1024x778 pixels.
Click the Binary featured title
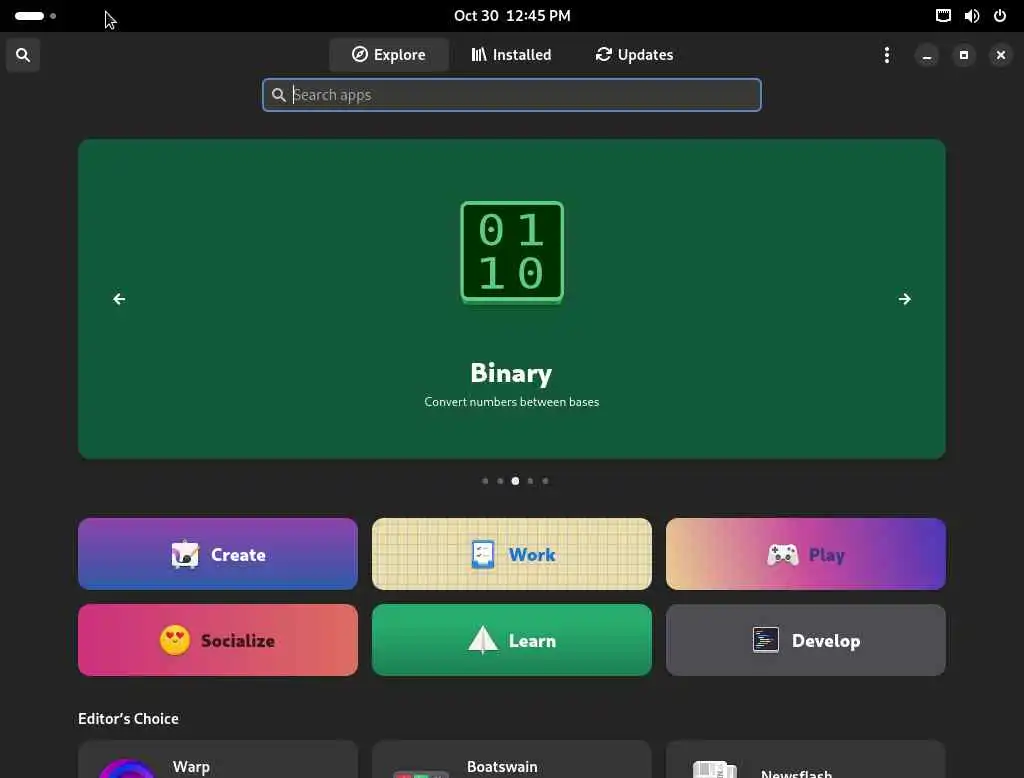pyautogui.click(x=511, y=373)
